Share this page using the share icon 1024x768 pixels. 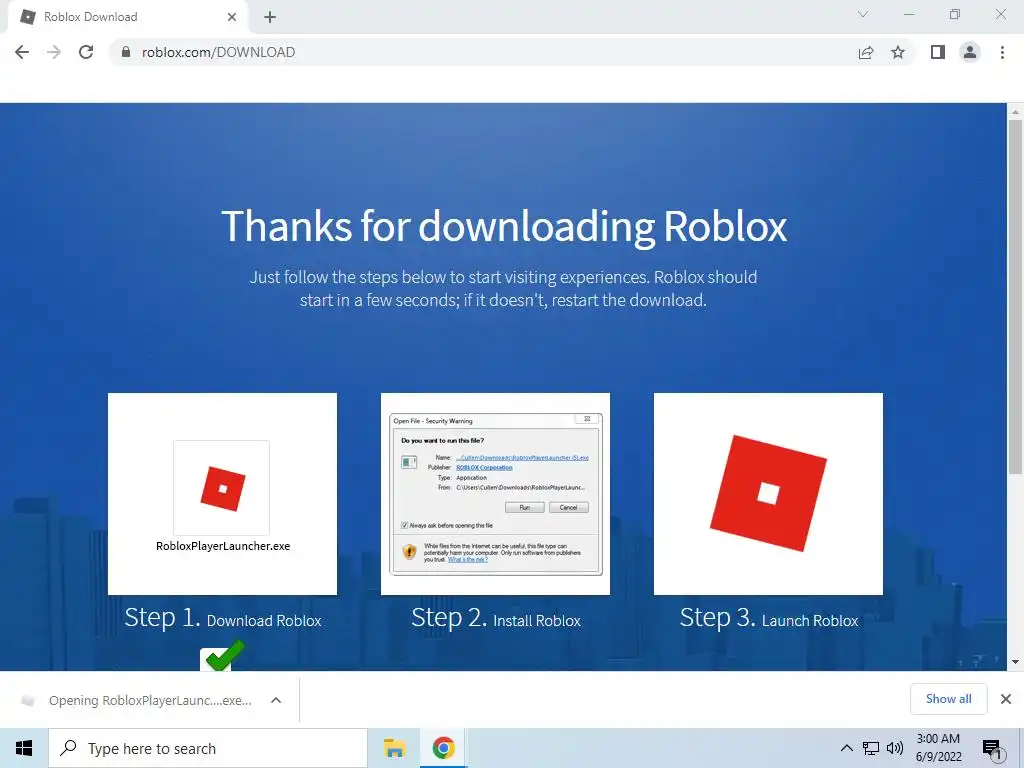click(866, 52)
